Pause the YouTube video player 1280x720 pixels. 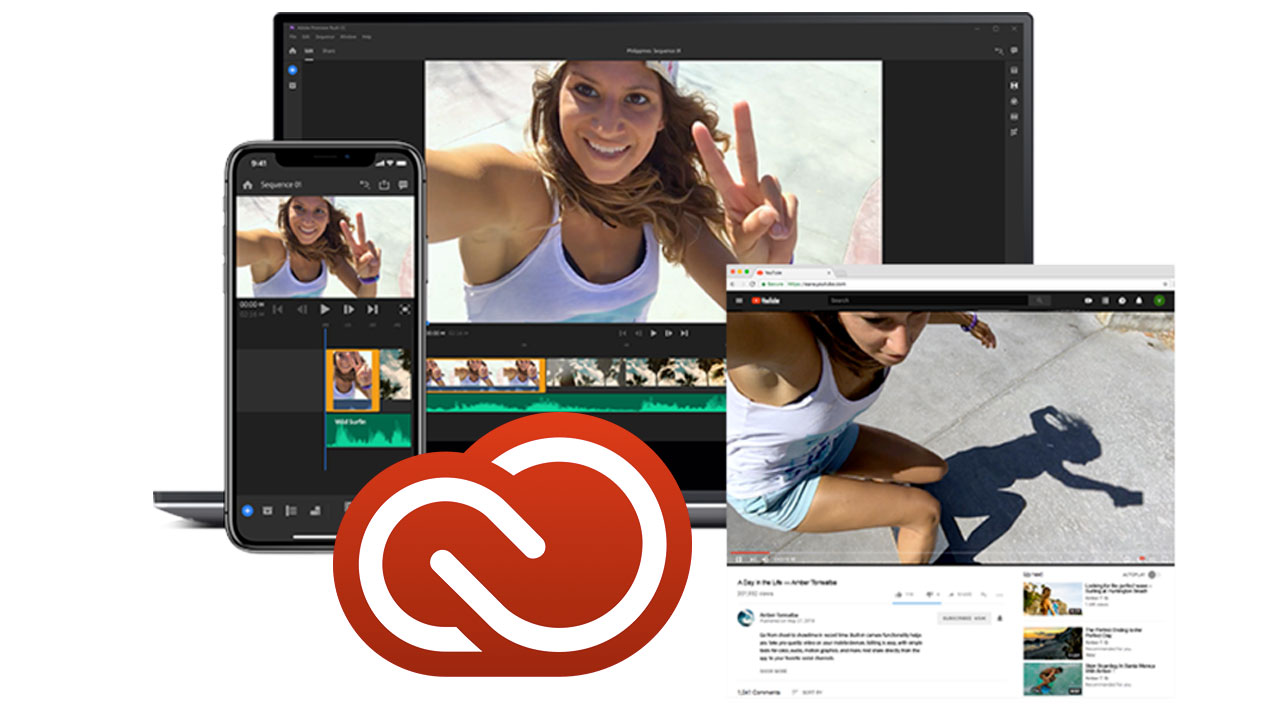[738, 559]
